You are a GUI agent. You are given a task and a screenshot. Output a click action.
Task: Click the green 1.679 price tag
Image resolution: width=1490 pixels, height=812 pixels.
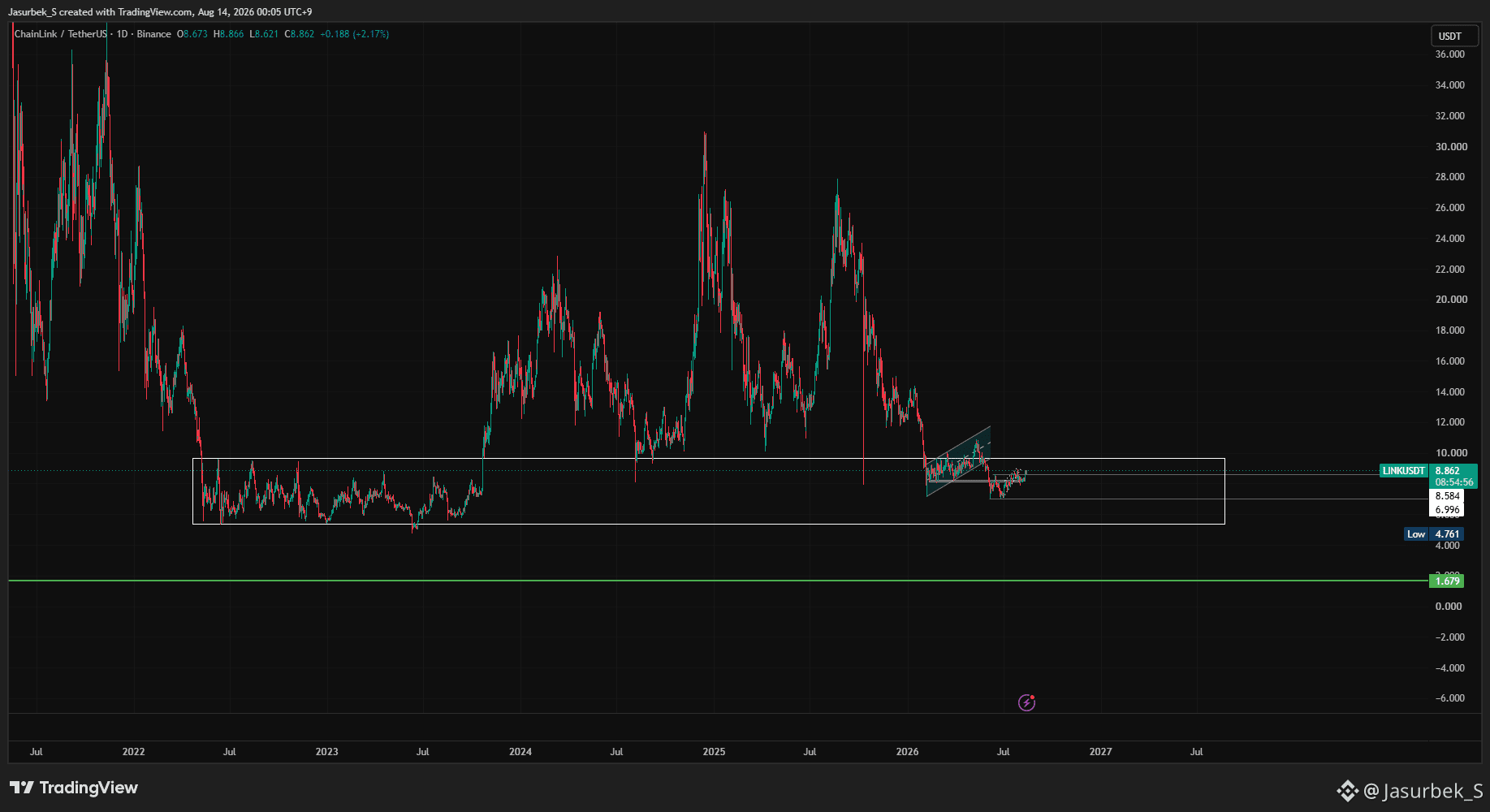[x=1447, y=581]
